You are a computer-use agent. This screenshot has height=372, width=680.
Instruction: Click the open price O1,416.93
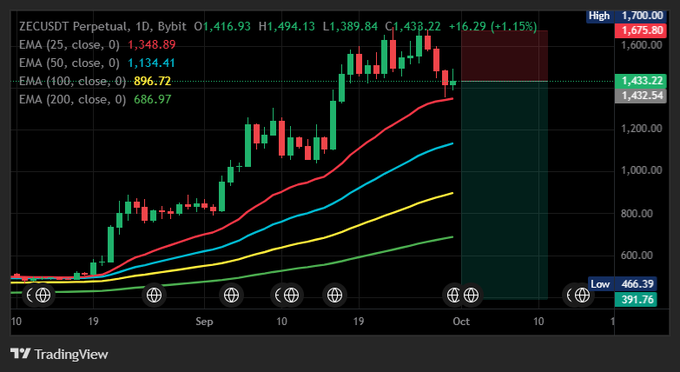tap(222, 26)
